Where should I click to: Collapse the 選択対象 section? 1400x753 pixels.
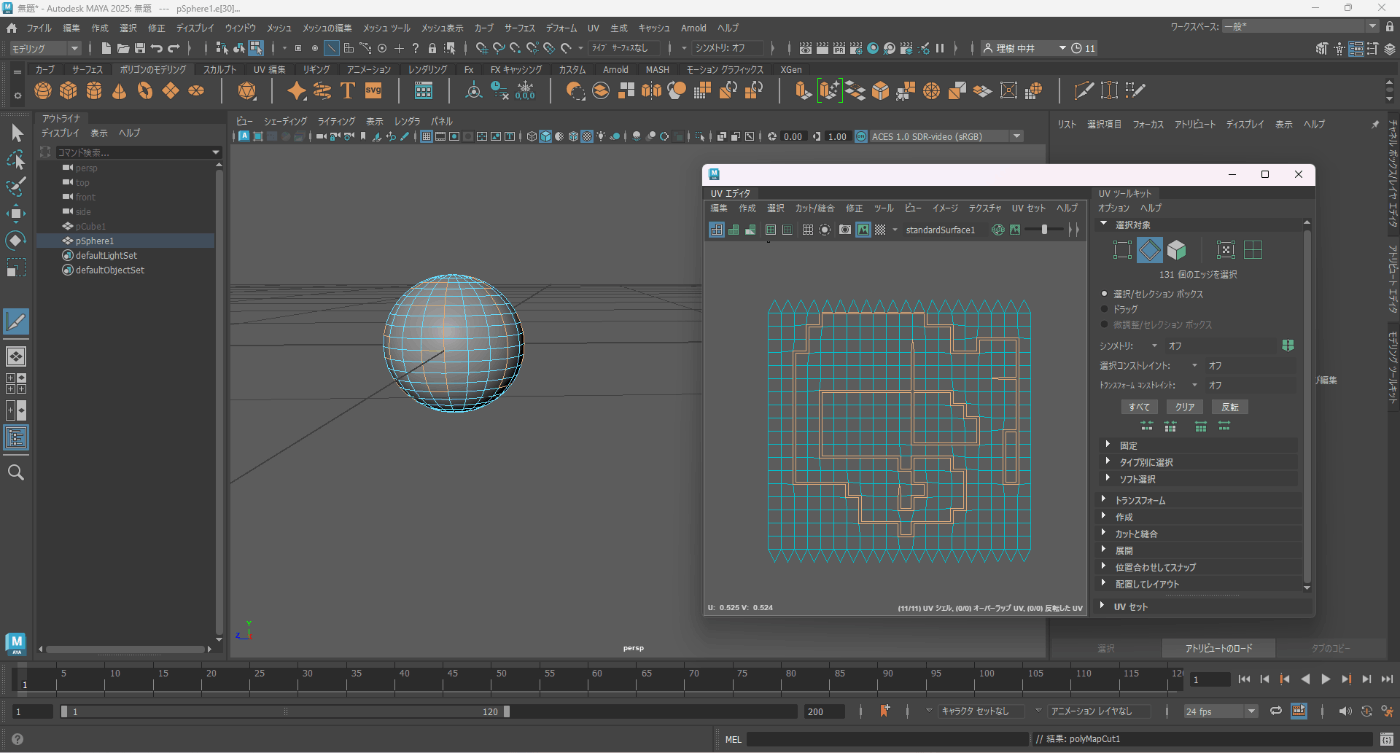(1200, 225)
